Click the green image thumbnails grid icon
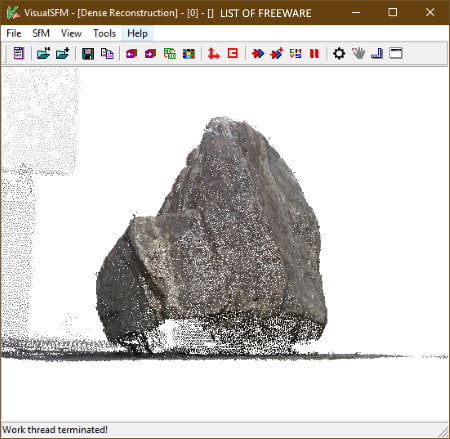Image resolution: width=450 pixels, height=439 pixels. (170, 53)
